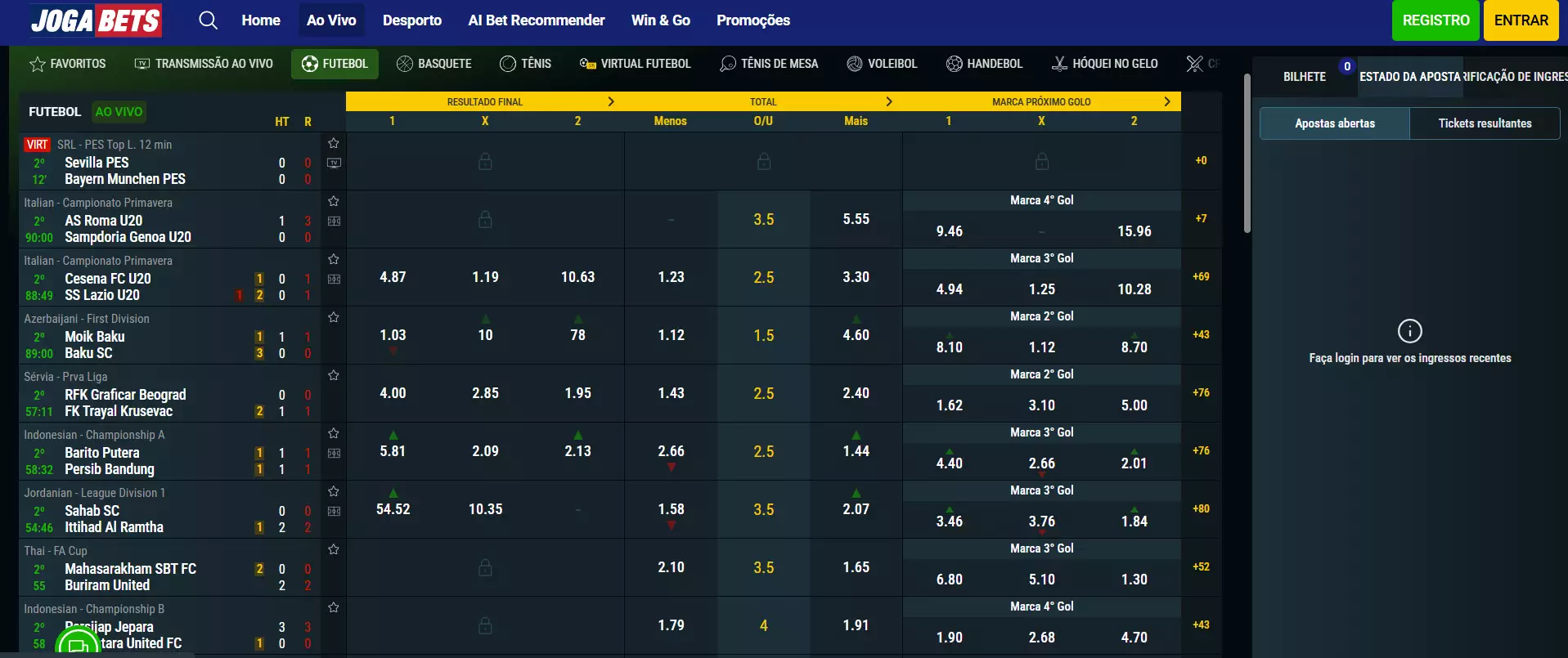Select the Basquete sport icon

coord(405,64)
